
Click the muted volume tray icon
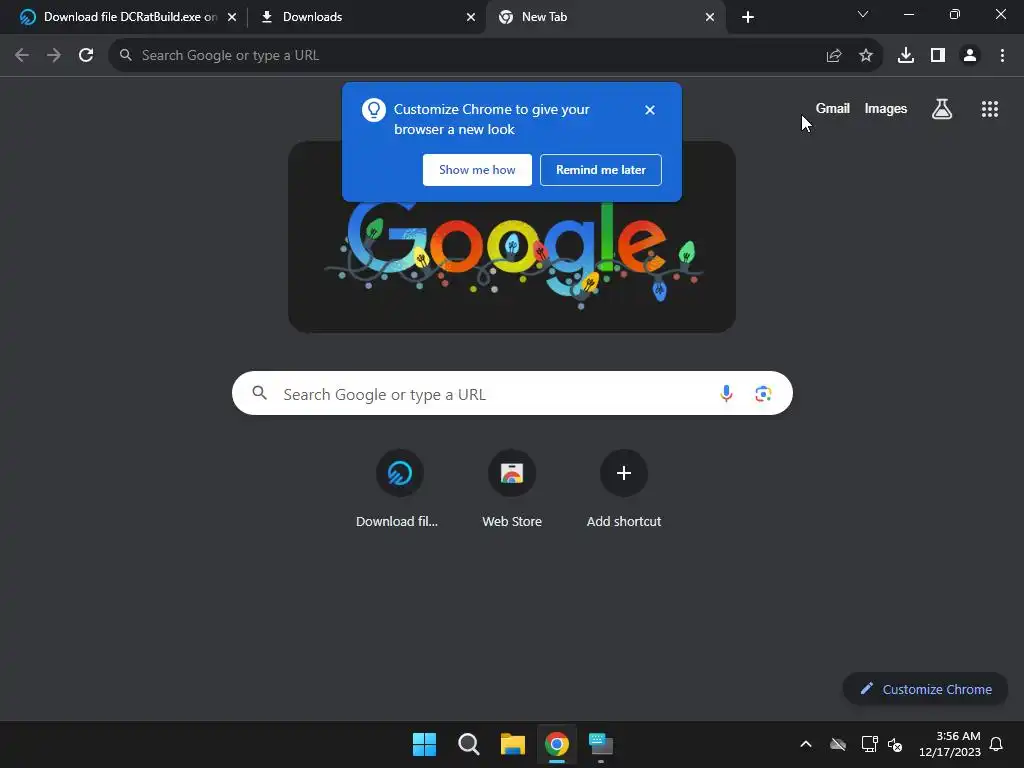coord(895,744)
